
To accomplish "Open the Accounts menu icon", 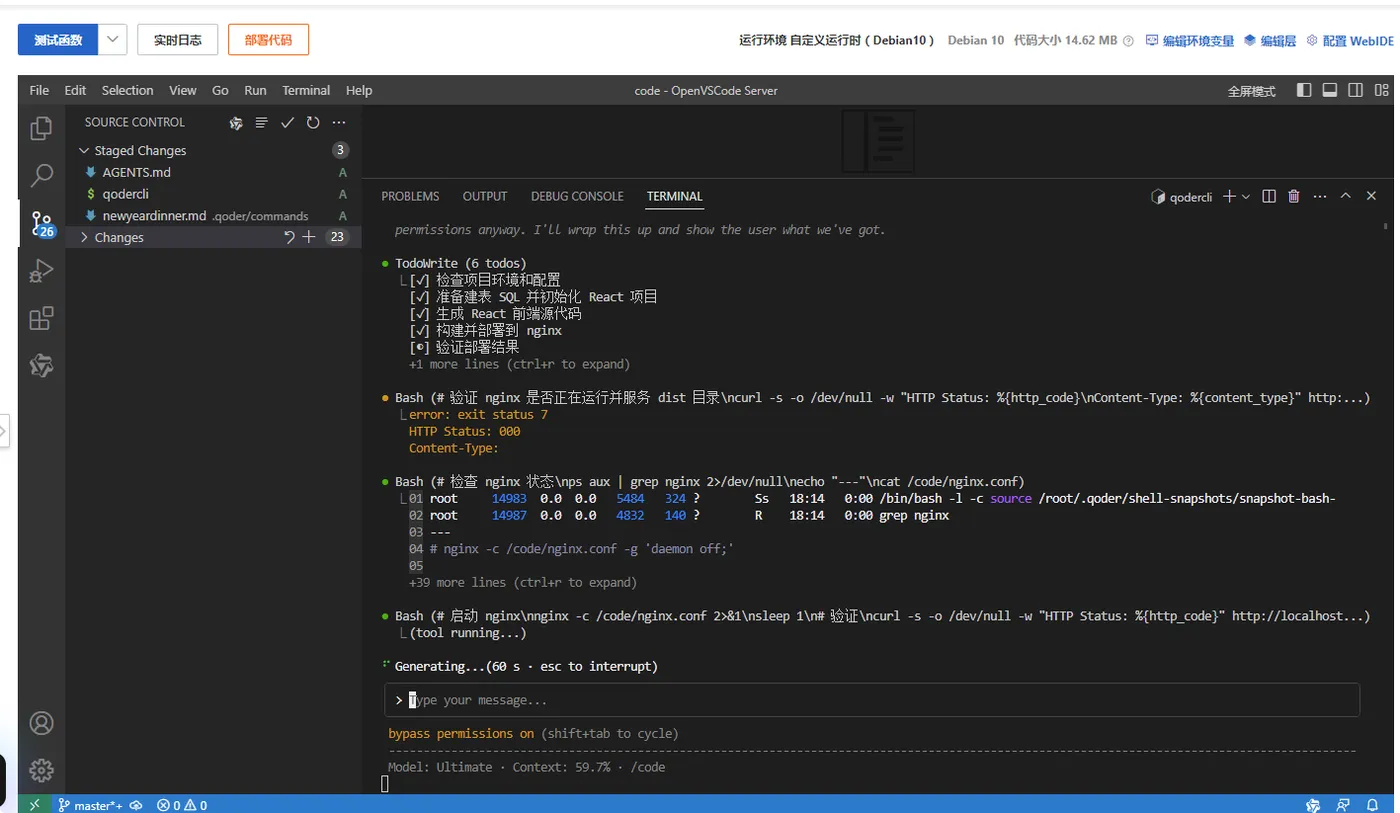I will (x=41, y=723).
